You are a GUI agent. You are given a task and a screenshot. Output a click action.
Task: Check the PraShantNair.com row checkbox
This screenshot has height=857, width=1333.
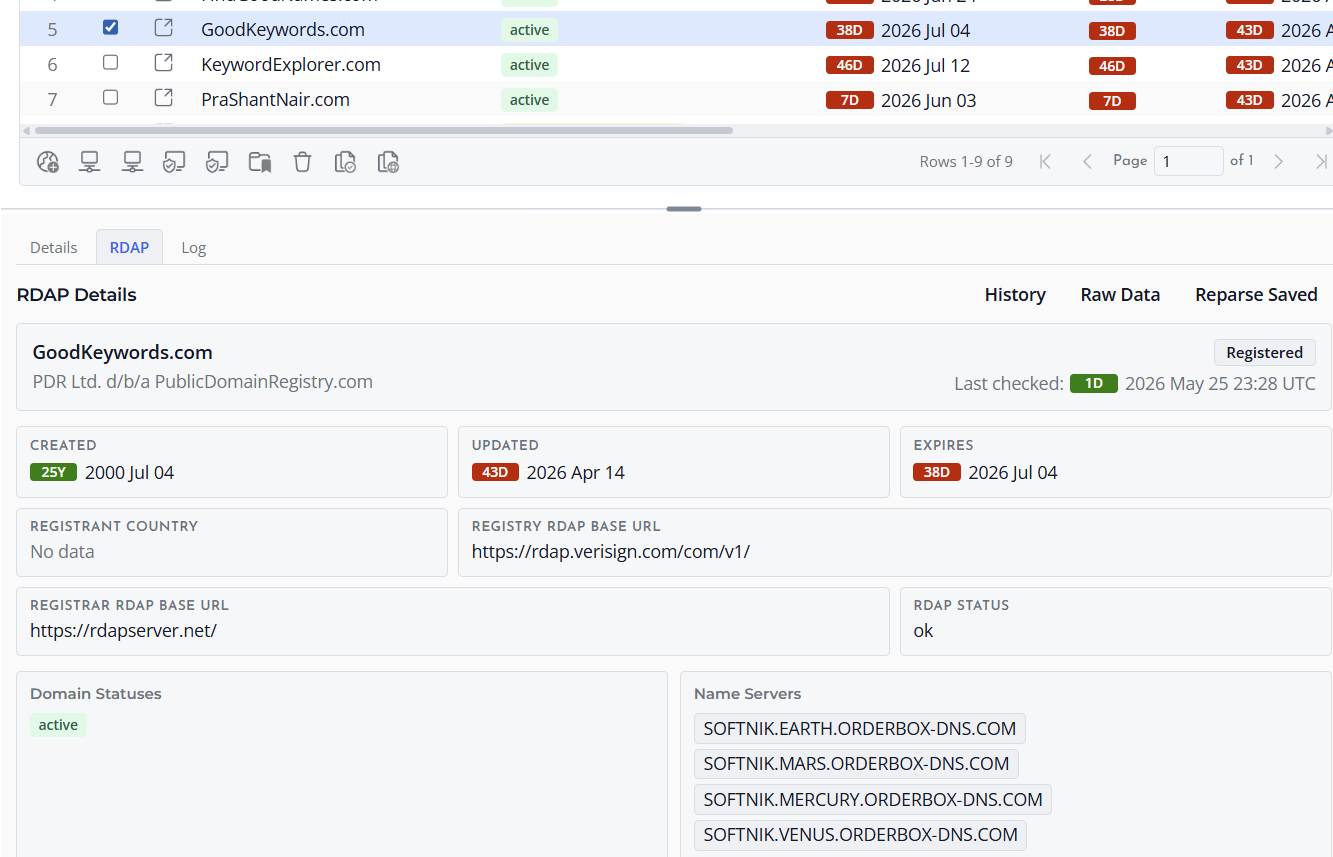pyautogui.click(x=110, y=98)
